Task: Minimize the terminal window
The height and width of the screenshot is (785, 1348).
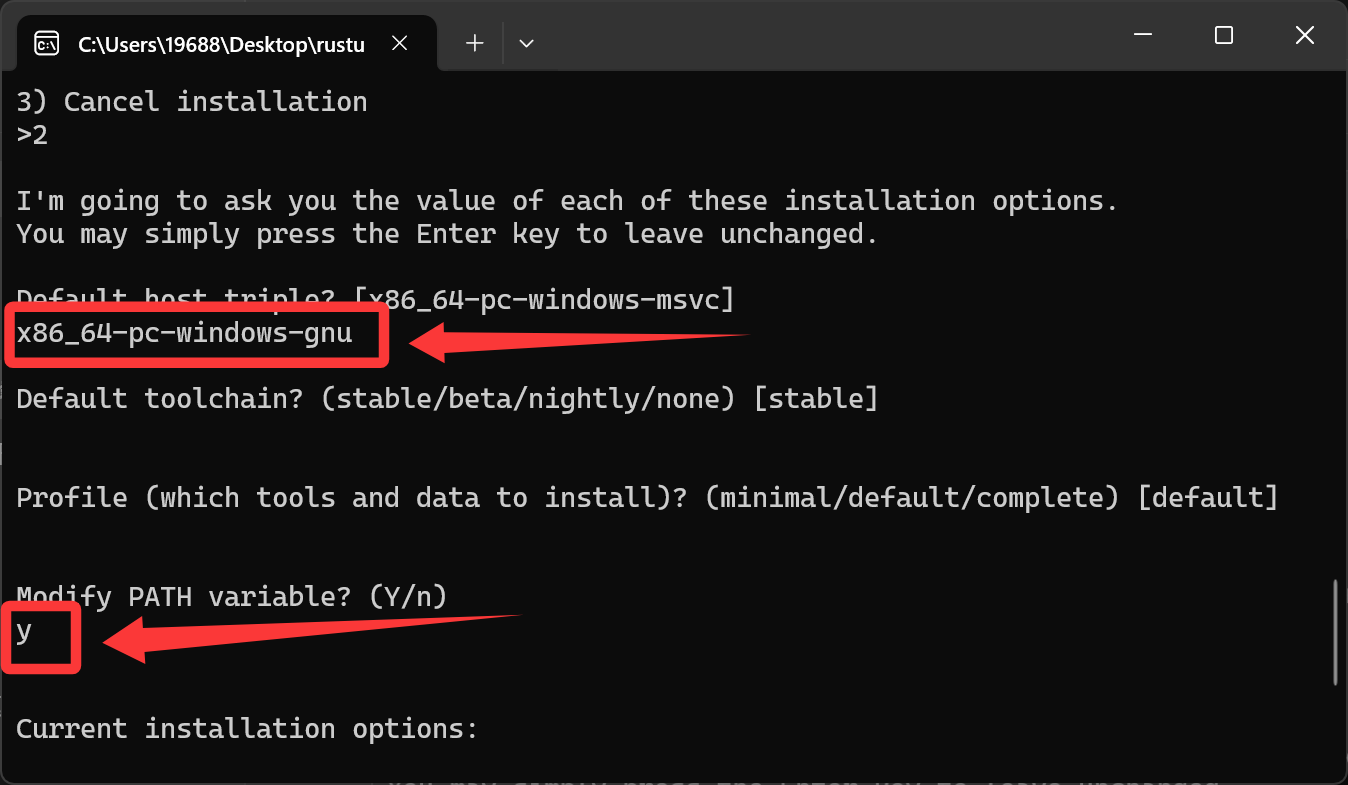Action: pyautogui.click(x=1142, y=36)
